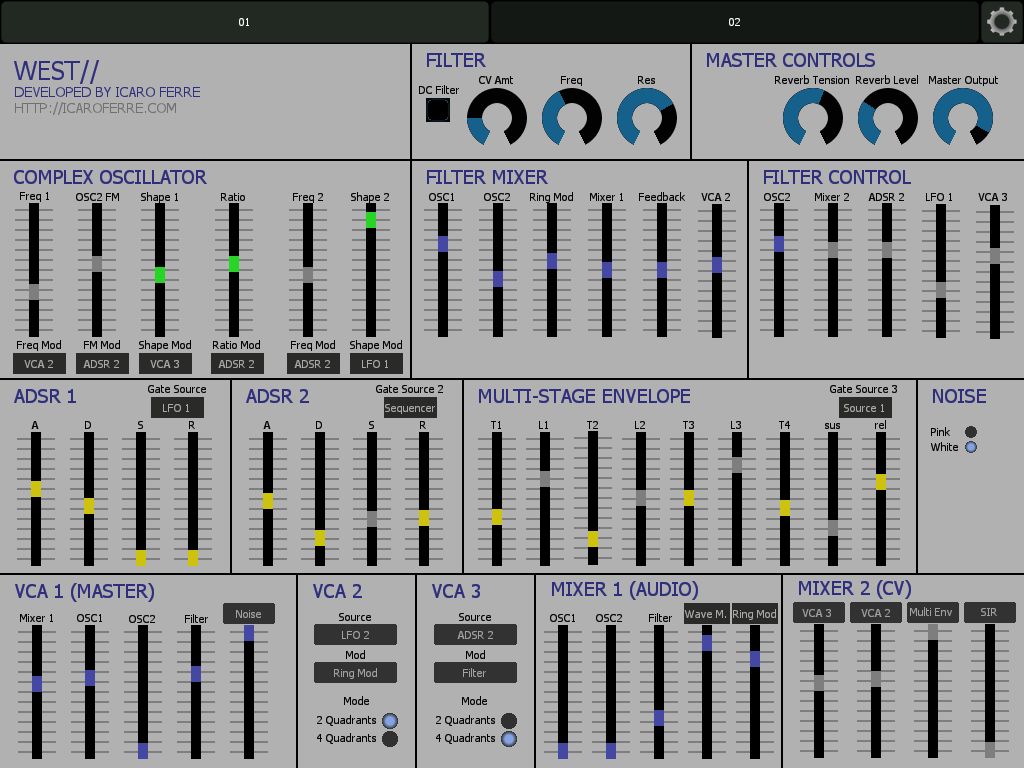This screenshot has width=1024, height=768.
Task: Click the green Shape 2 slider handle
Action: point(371,219)
